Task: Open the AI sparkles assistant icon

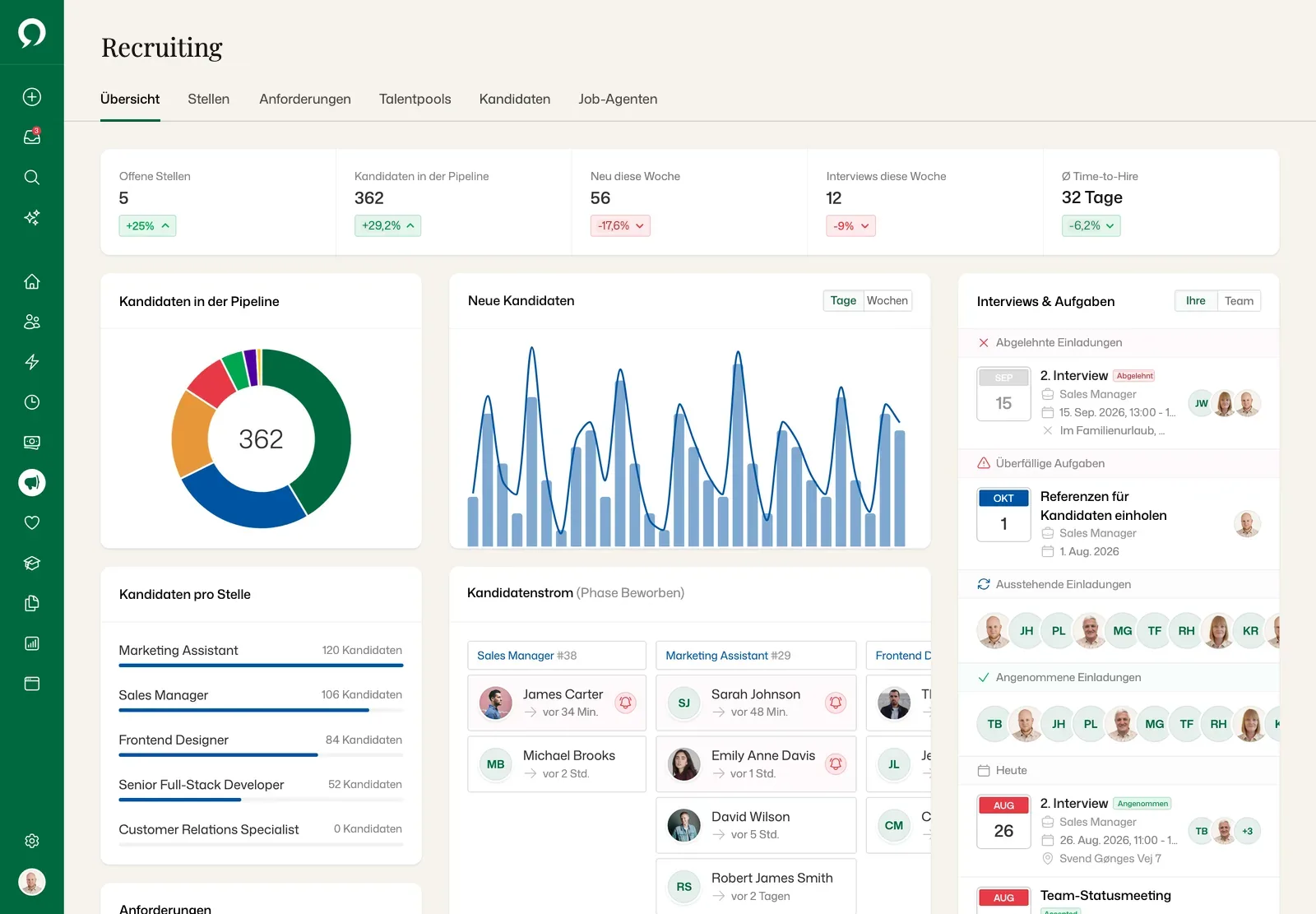Action: (x=32, y=217)
